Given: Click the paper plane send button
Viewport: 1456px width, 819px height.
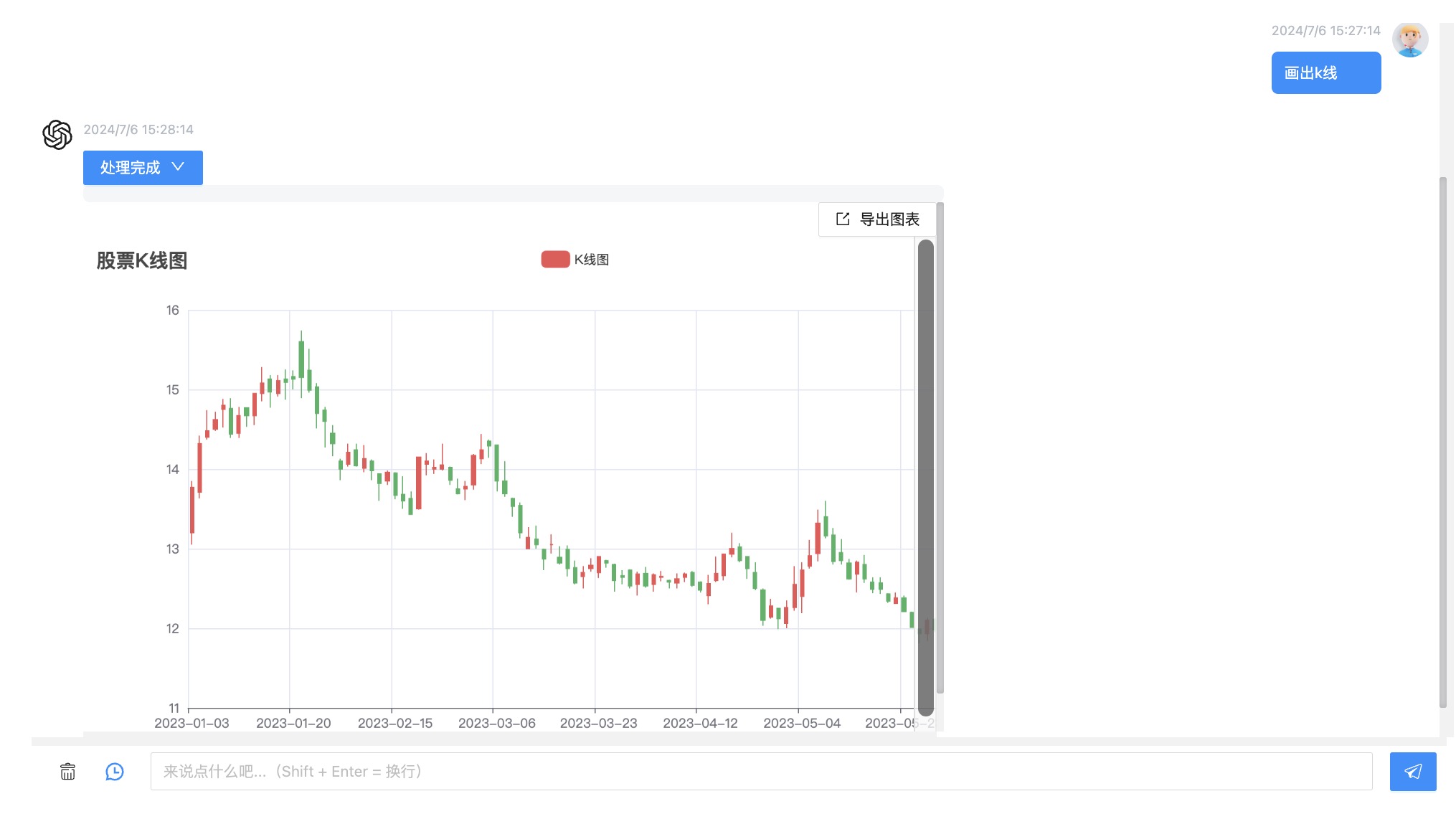Looking at the screenshot, I should coord(1412,772).
